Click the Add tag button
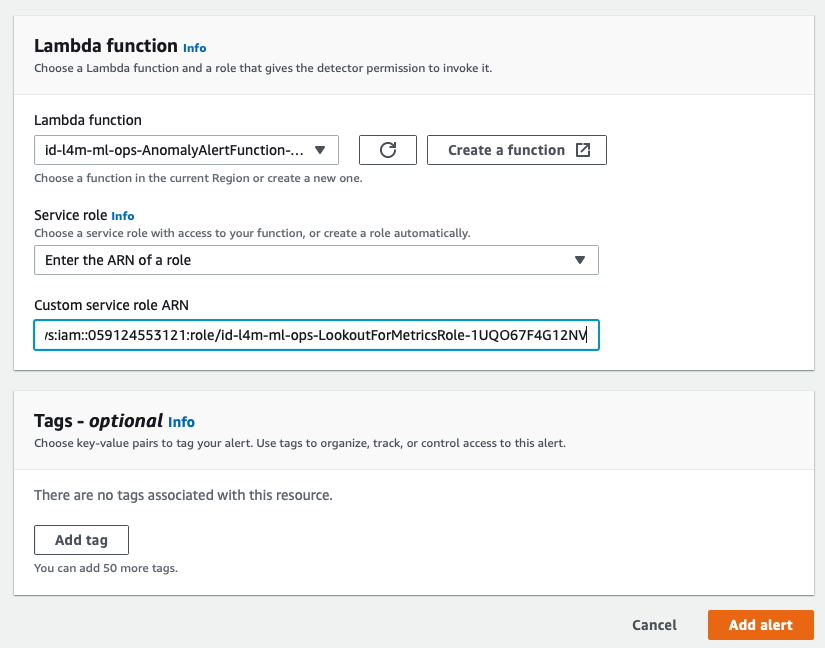This screenshot has width=825, height=648. tap(81, 540)
